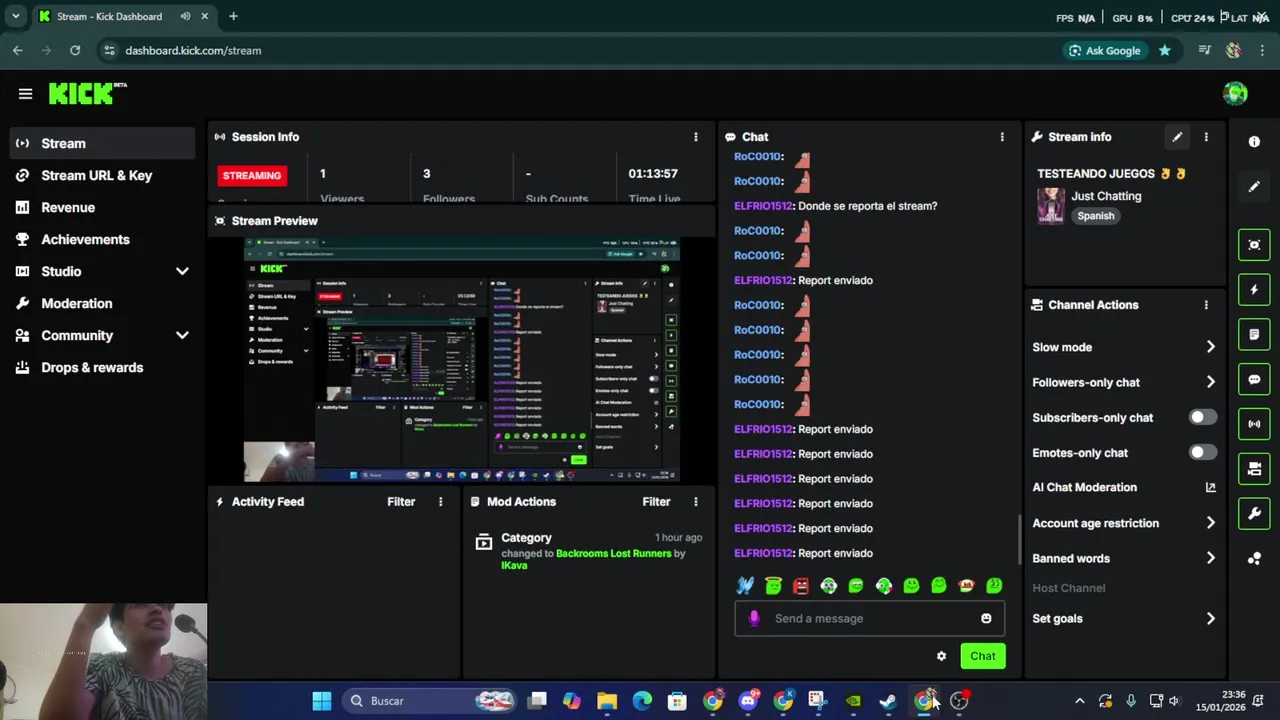1280x720 pixels.
Task: Click the Buscar taskbar search box
Action: 431,701
